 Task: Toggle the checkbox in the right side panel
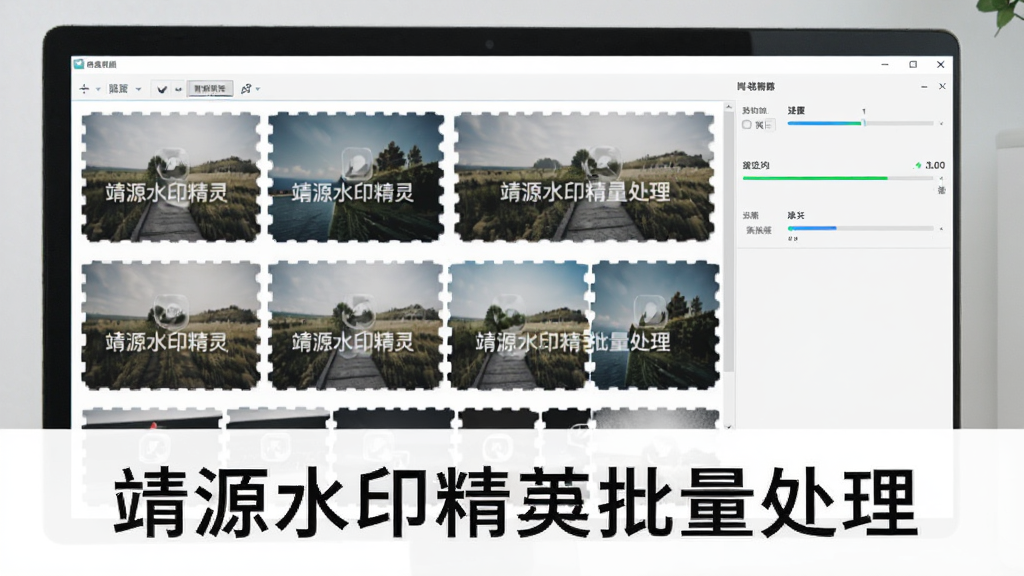[746, 125]
